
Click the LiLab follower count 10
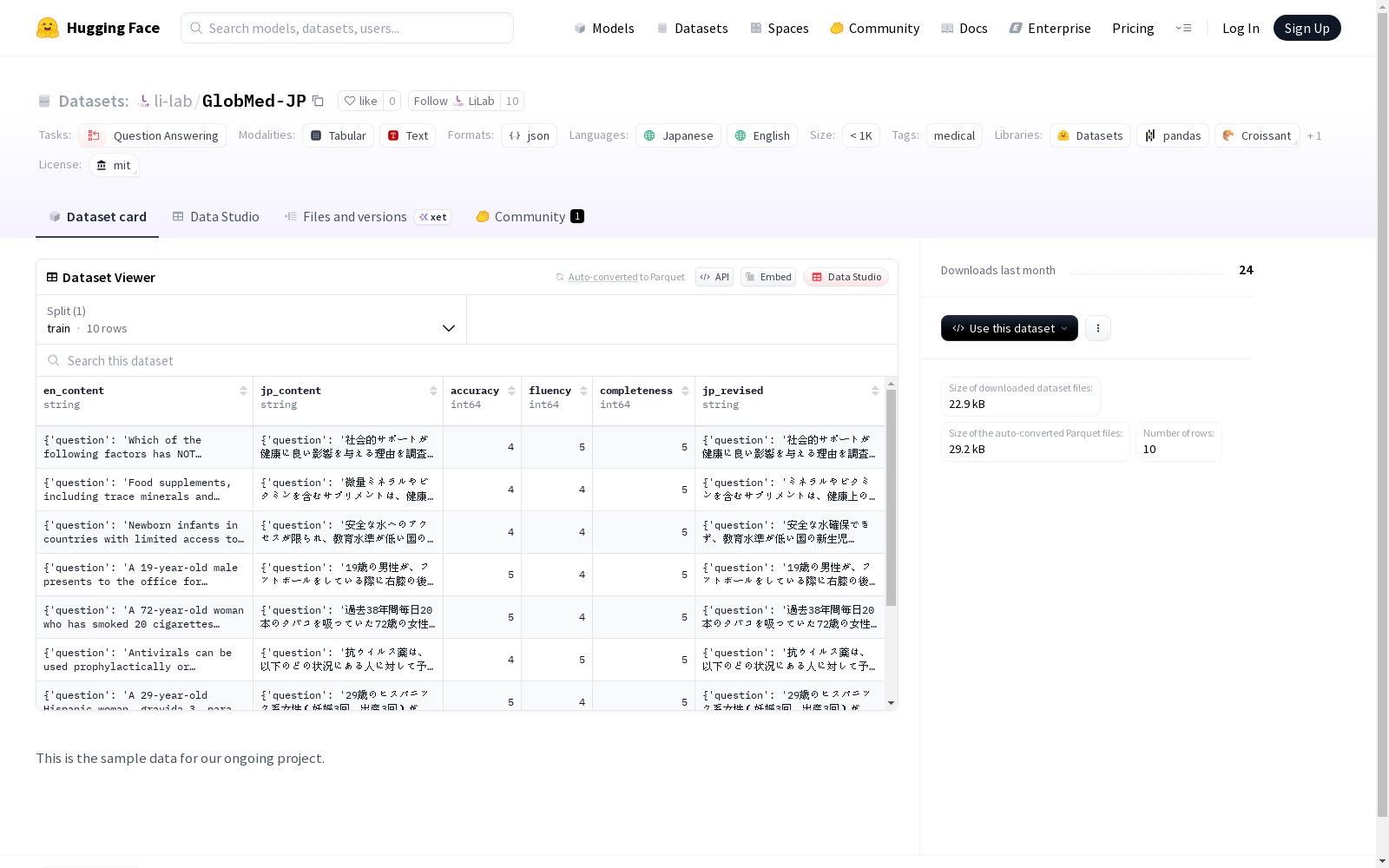pos(512,101)
